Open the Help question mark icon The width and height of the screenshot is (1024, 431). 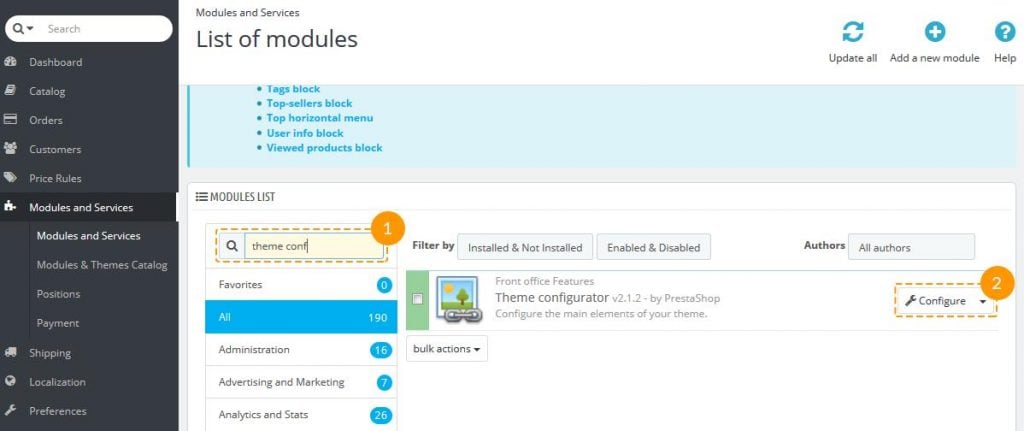point(1004,32)
